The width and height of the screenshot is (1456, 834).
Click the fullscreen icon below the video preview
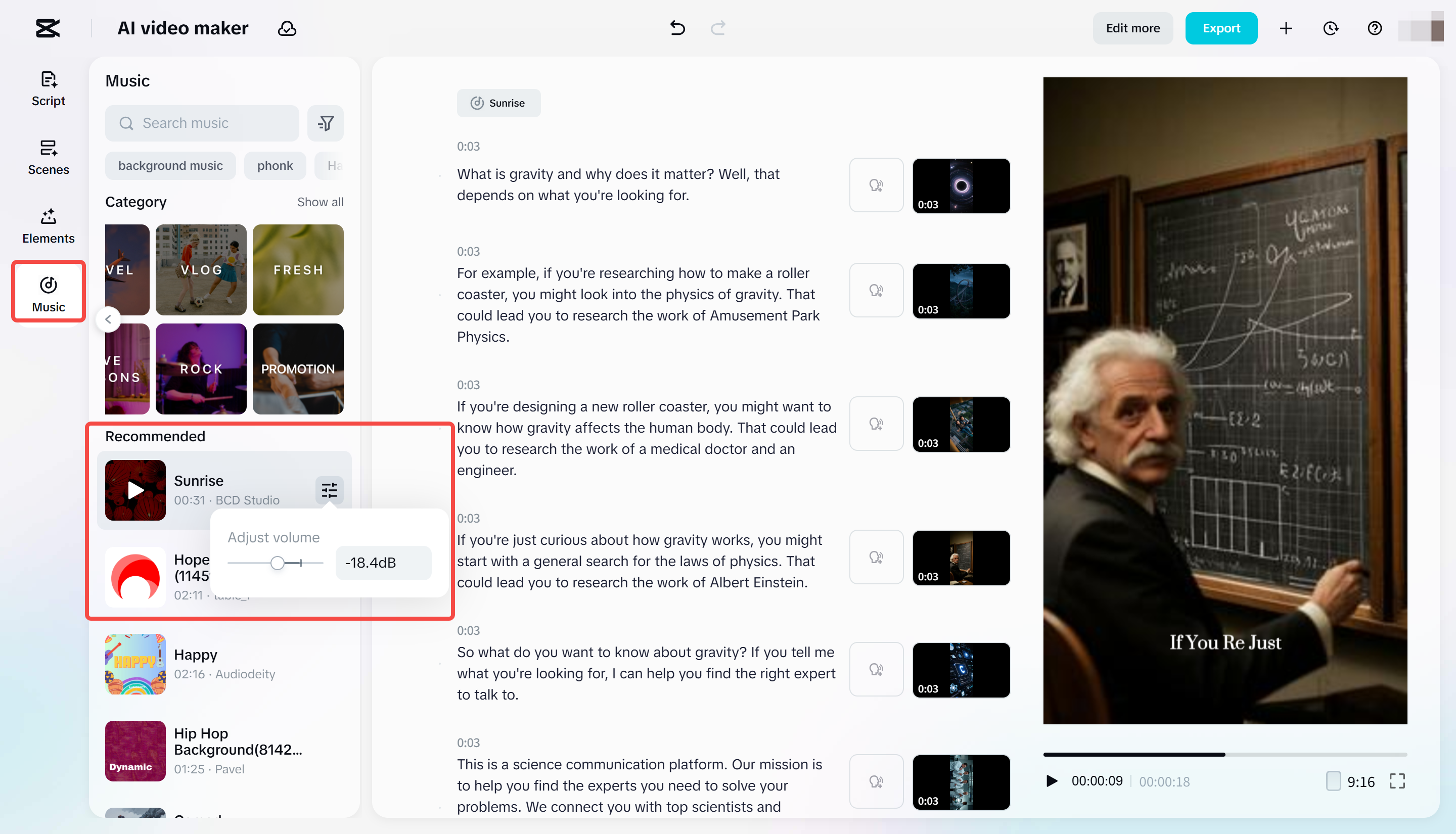[1397, 781]
